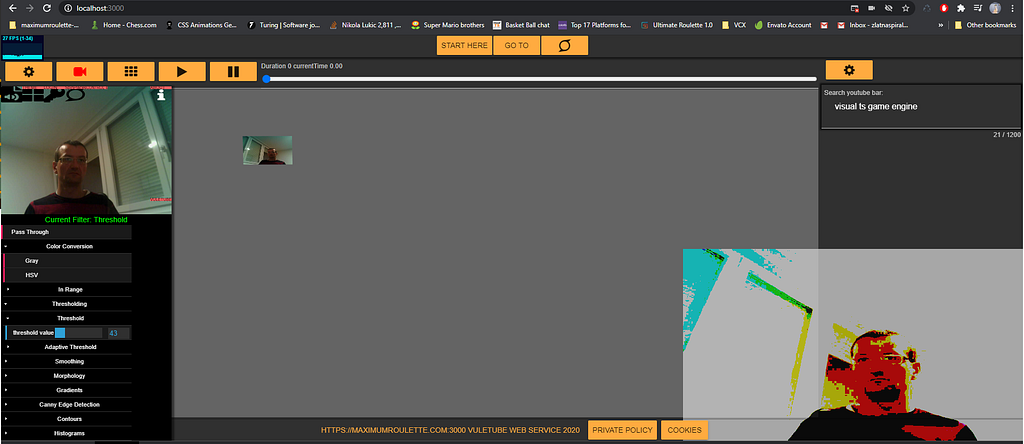Open the Home - Chess.com bookmark
The image size is (1024, 444).
tap(123, 25)
